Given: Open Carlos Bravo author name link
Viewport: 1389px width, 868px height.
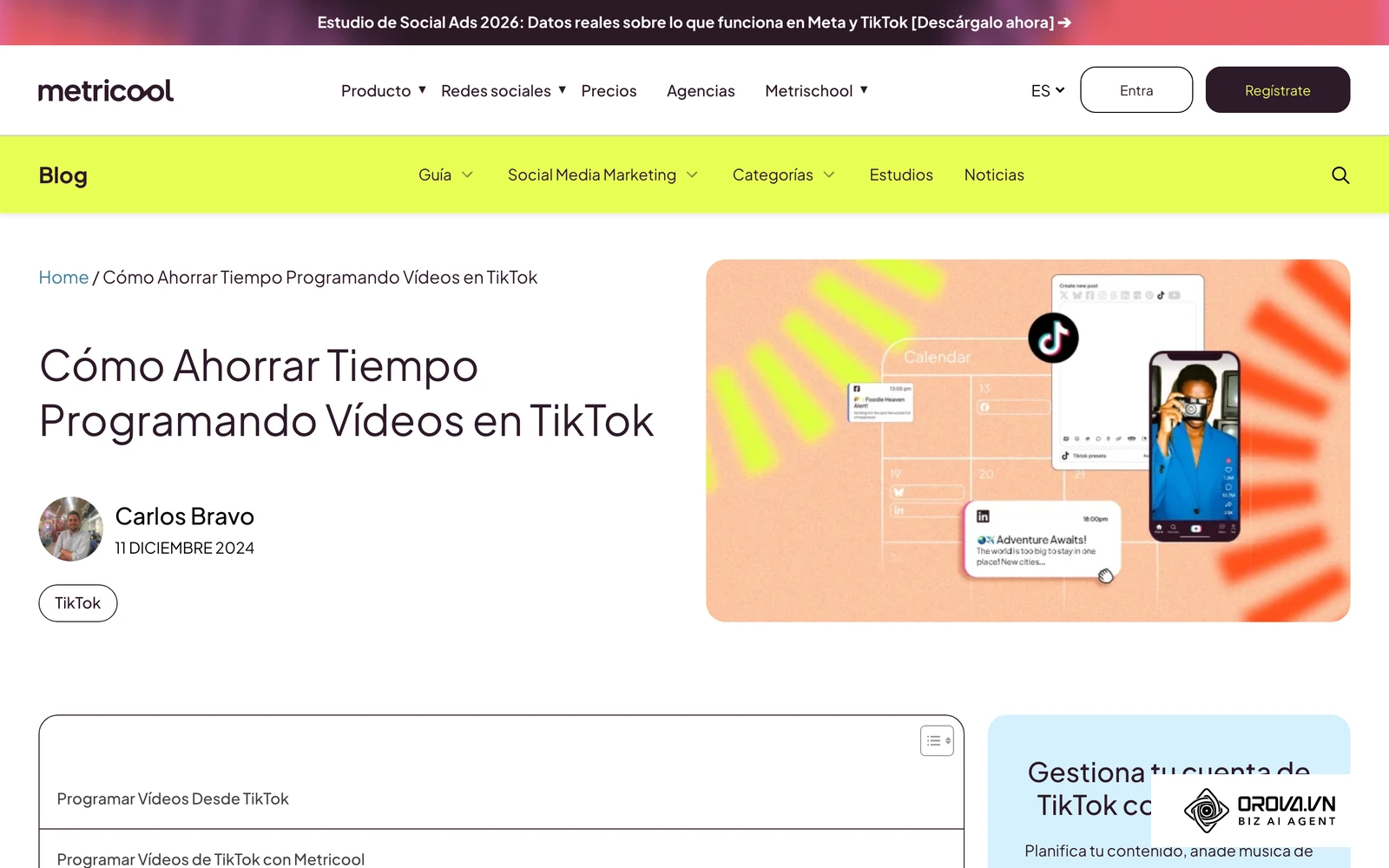Looking at the screenshot, I should pyautogui.click(x=185, y=516).
